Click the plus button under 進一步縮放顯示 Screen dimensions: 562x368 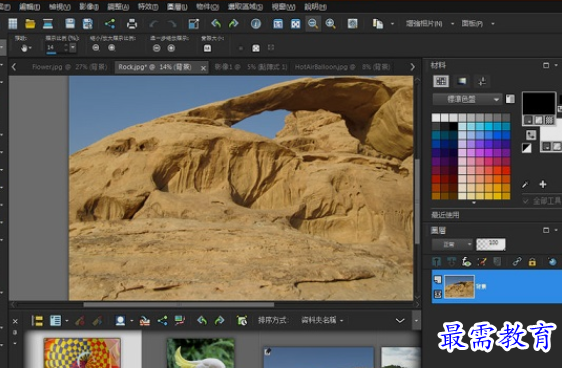(171, 48)
